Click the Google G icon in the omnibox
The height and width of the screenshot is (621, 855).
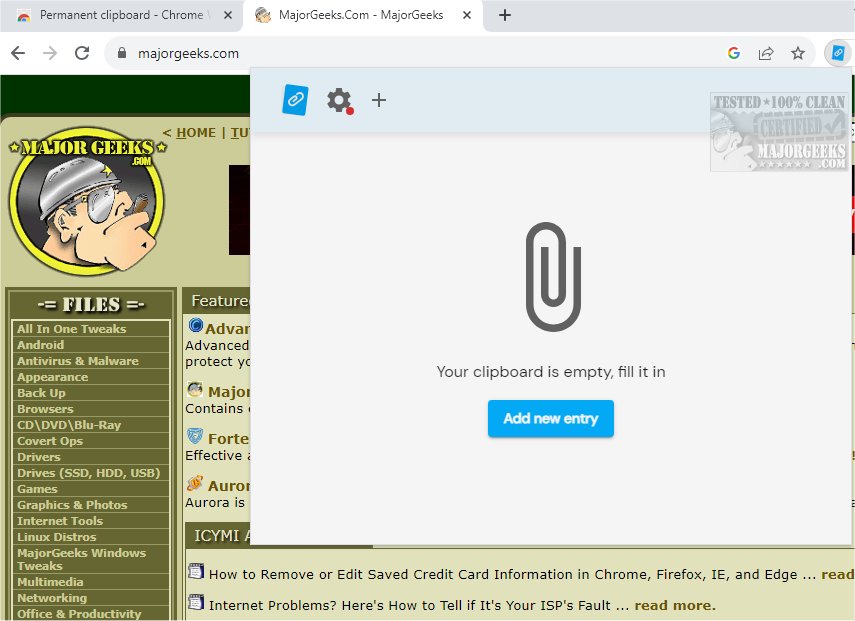[x=734, y=51]
